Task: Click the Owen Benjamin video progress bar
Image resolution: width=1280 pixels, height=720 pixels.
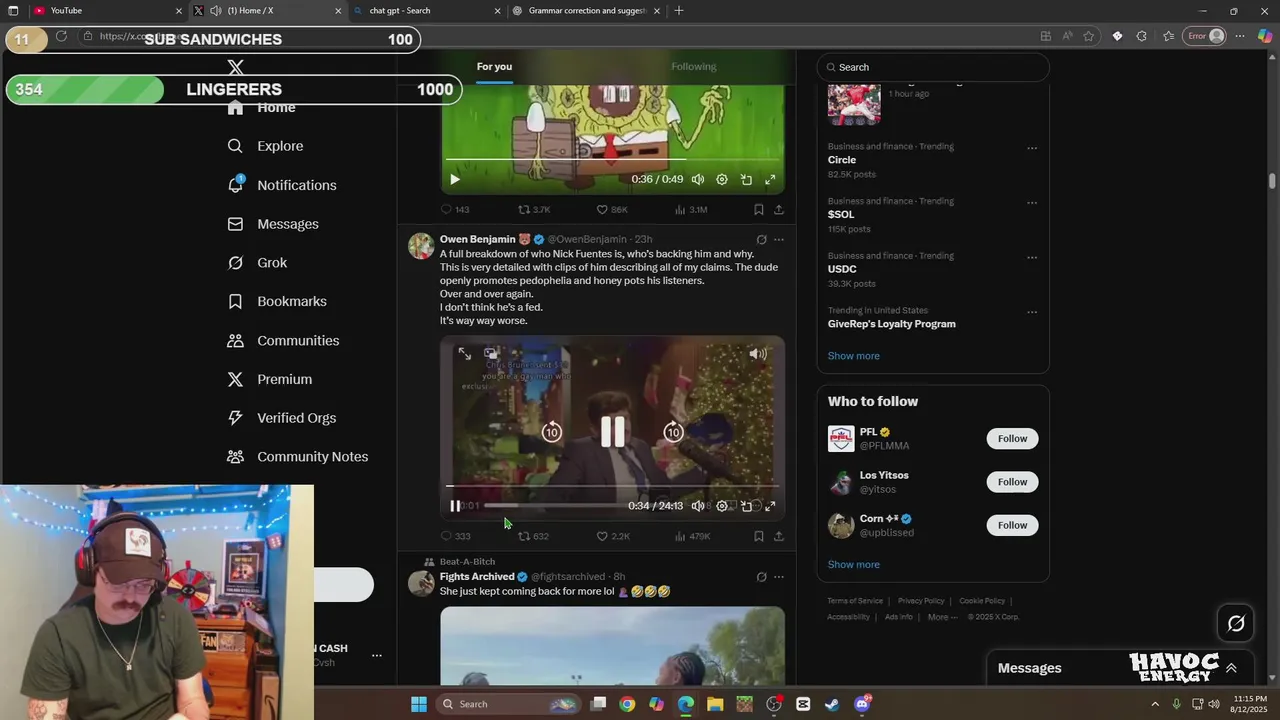Action: click(612, 487)
